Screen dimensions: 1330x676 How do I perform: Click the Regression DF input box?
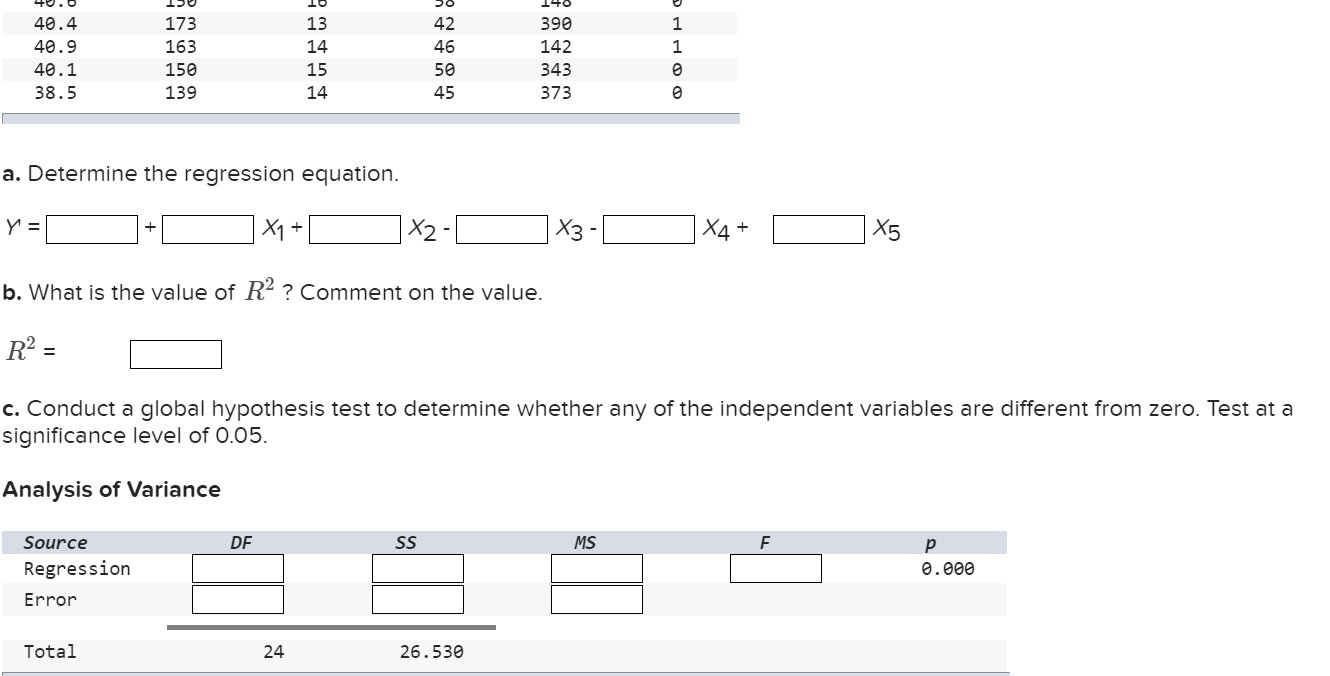pyautogui.click(x=237, y=568)
